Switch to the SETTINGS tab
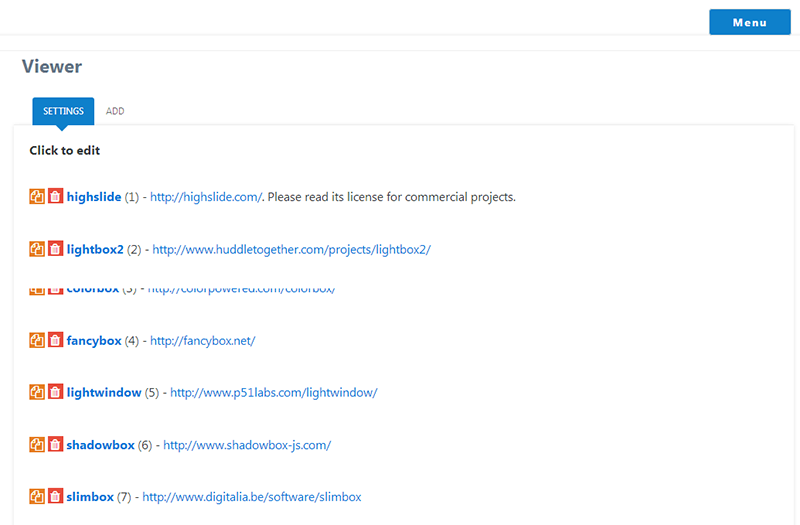Viewport: 800px width, 525px height. pyautogui.click(x=63, y=111)
